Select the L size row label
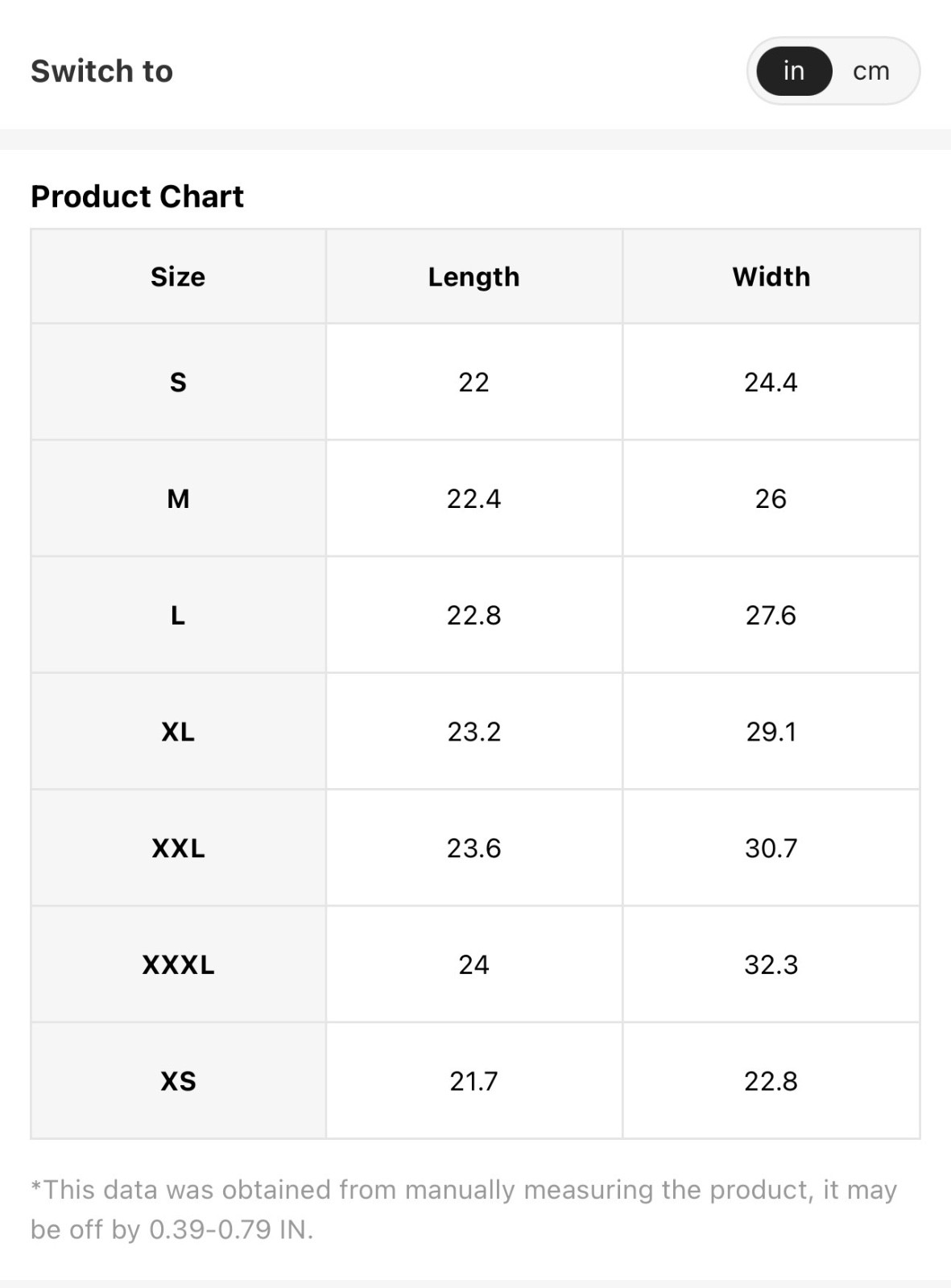 178,616
